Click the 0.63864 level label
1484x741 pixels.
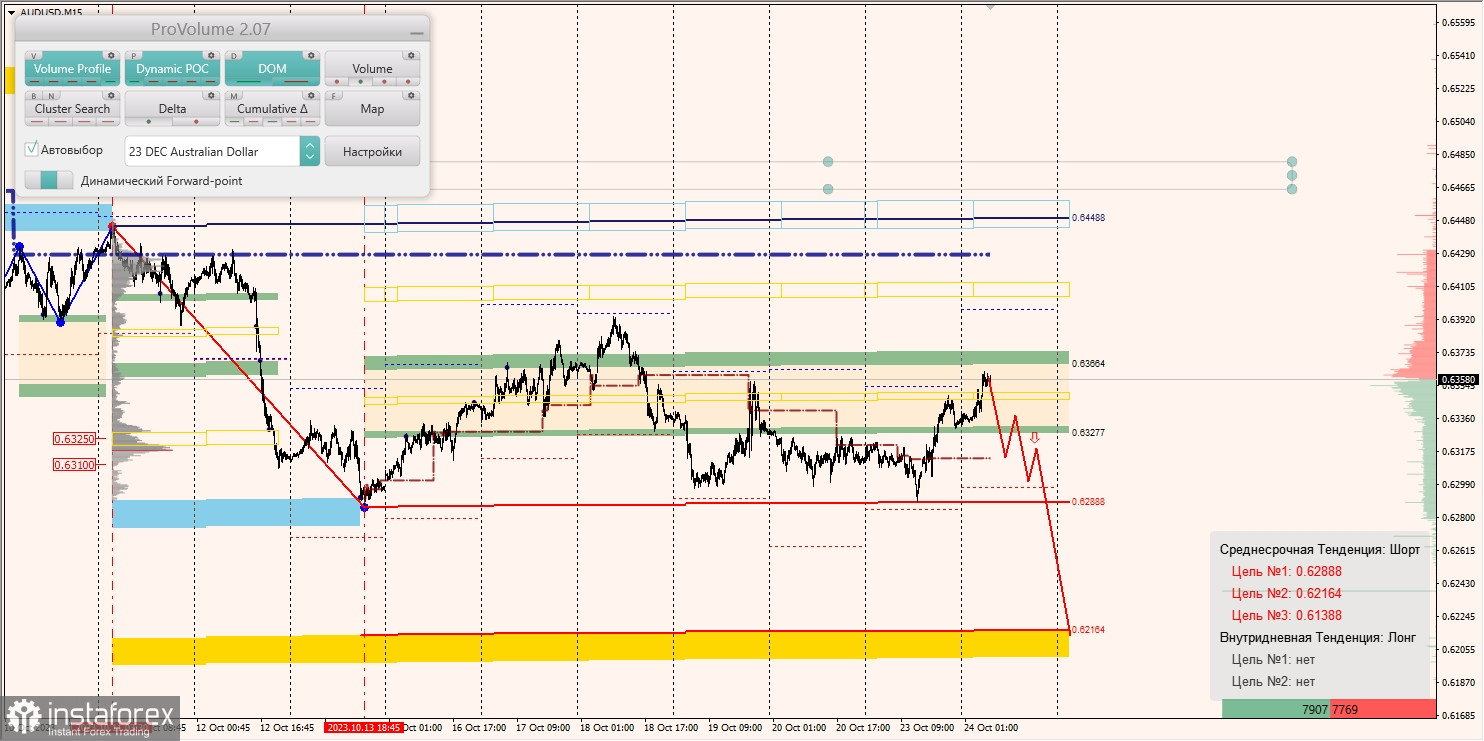(x=1088, y=364)
